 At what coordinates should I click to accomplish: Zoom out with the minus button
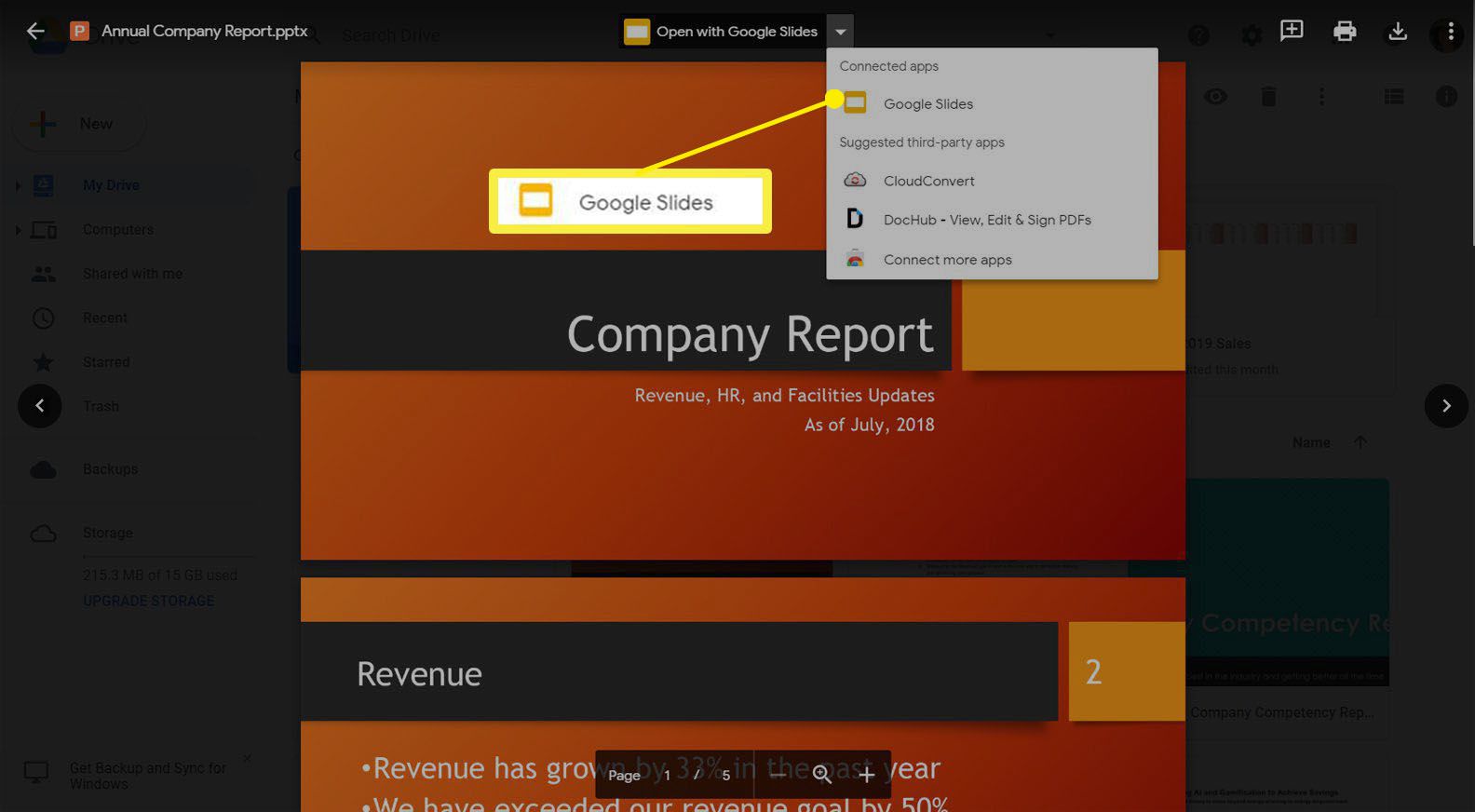[778, 775]
